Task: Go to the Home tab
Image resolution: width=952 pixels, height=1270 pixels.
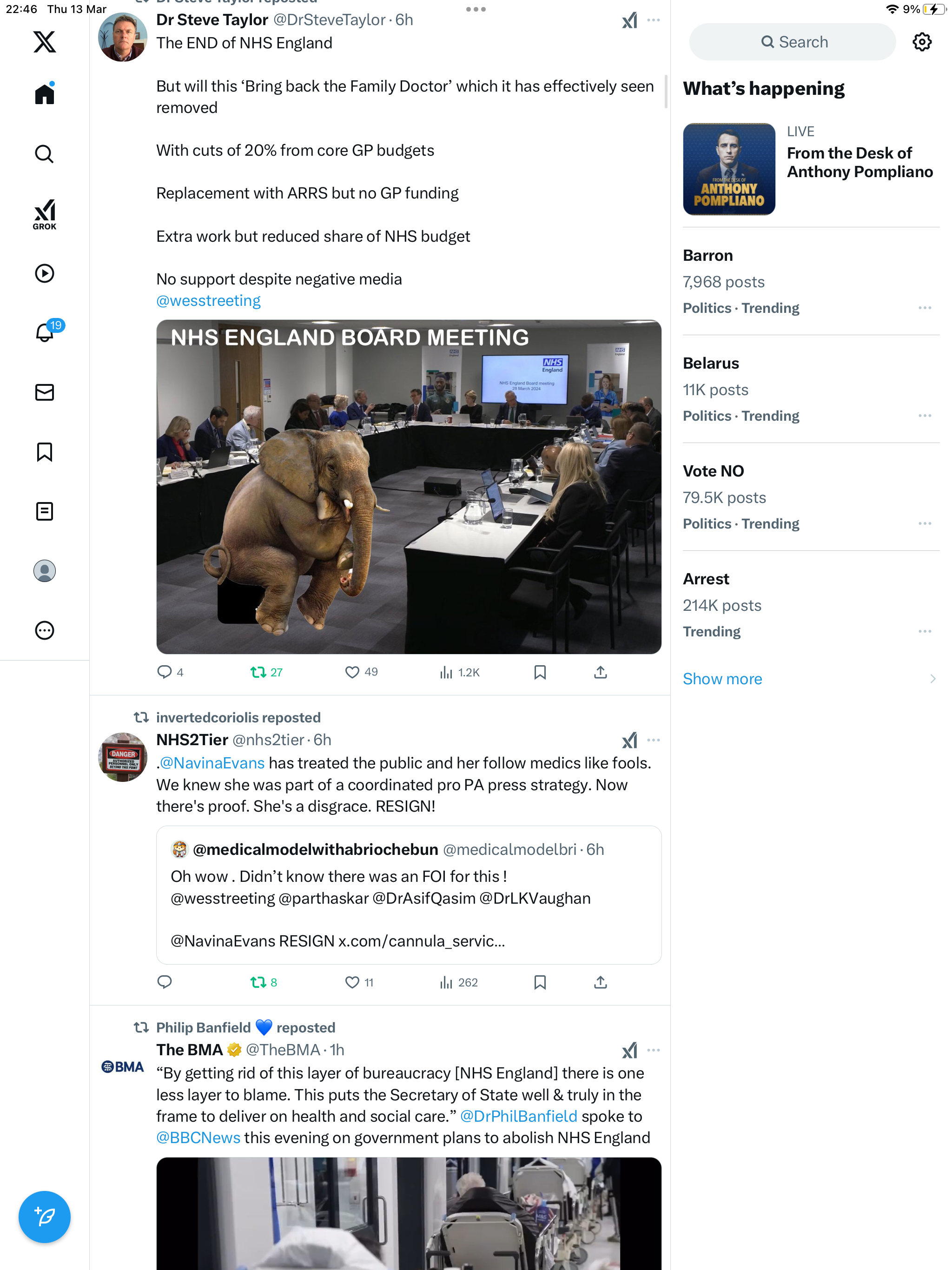Action: (44, 93)
